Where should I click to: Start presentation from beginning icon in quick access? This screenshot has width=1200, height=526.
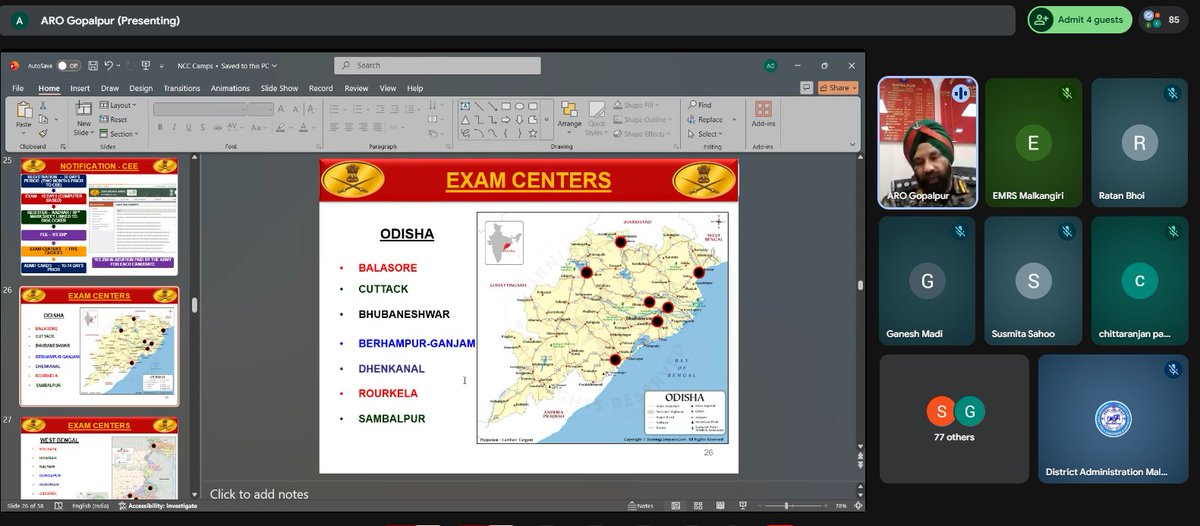pyautogui.click(x=146, y=65)
